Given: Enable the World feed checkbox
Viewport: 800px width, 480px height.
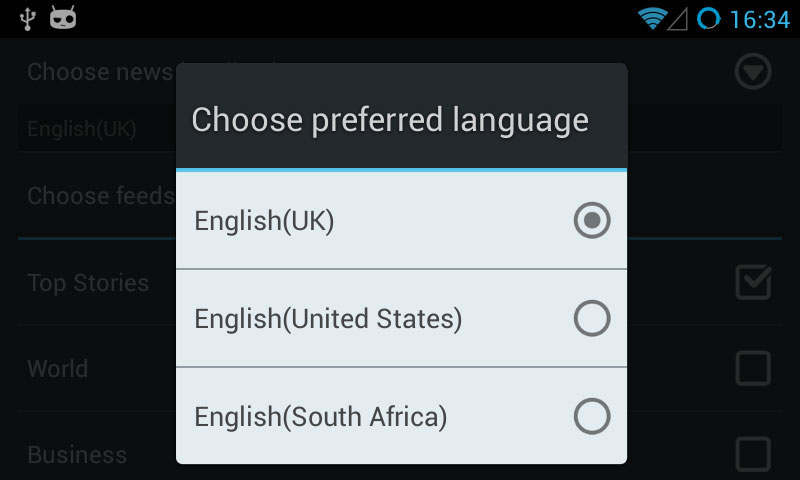Looking at the screenshot, I should coord(753,368).
